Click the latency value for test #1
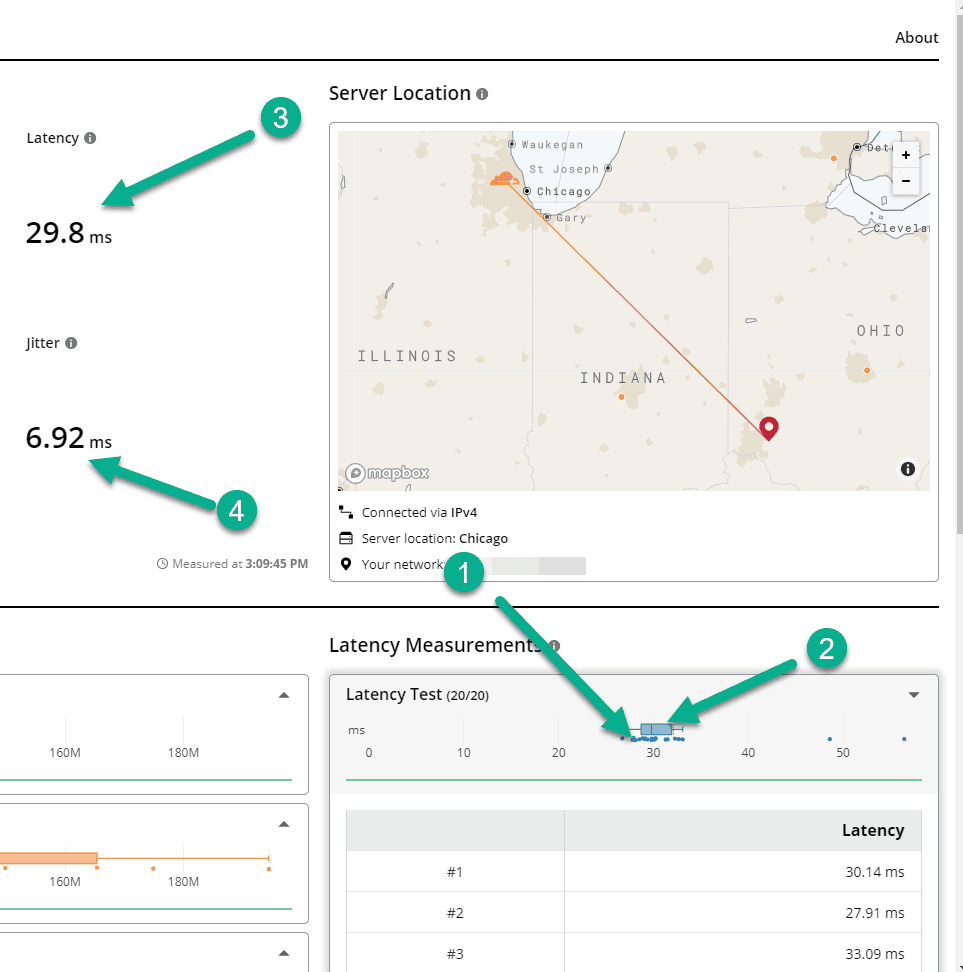The image size is (963, 972). 874,872
